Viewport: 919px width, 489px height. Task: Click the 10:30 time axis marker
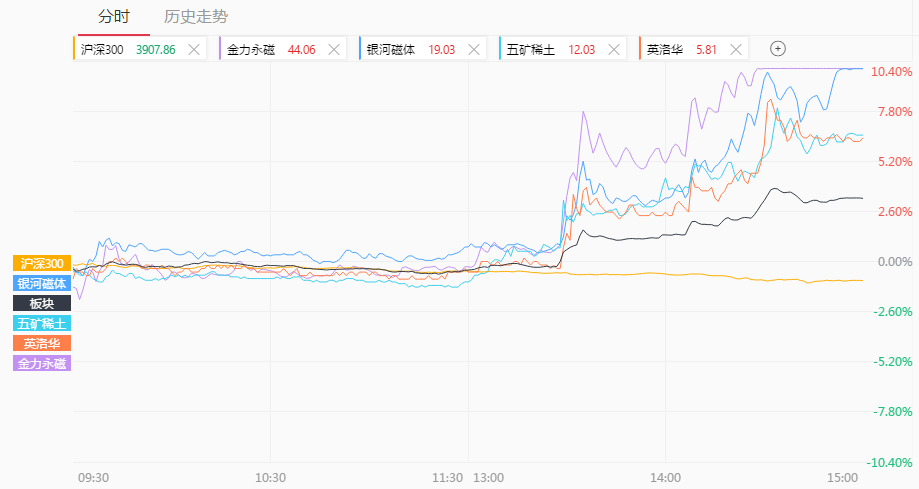point(270,478)
